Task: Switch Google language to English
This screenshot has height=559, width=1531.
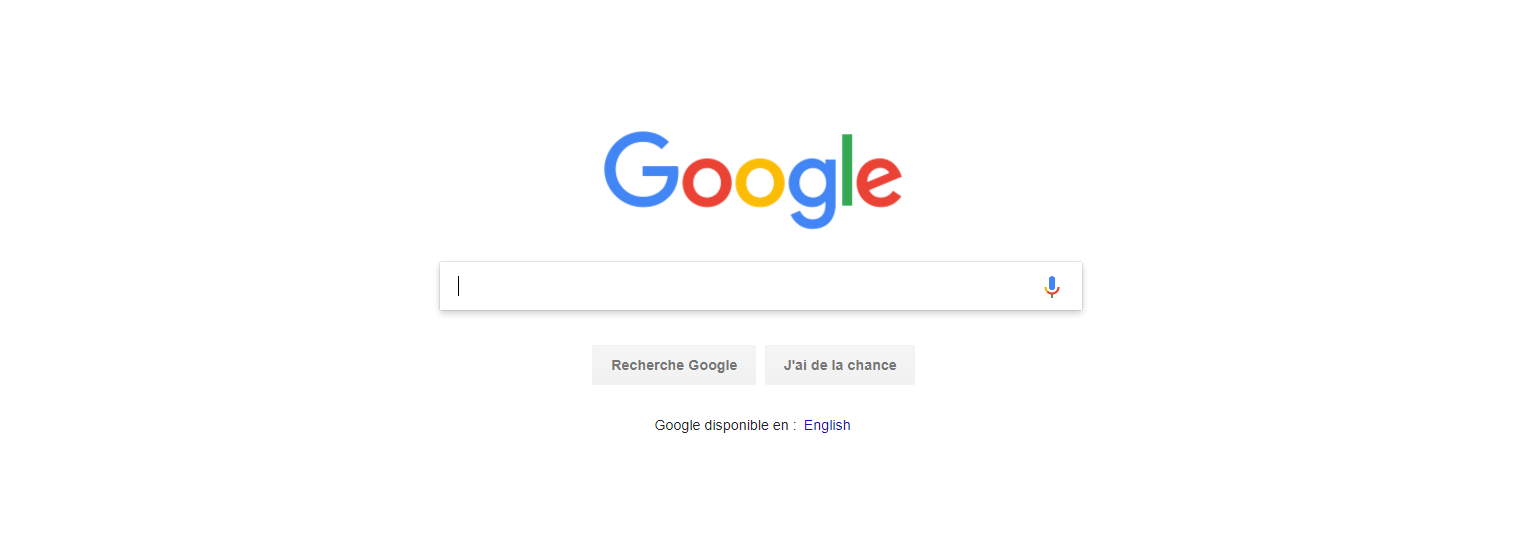Action: pyautogui.click(x=827, y=425)
